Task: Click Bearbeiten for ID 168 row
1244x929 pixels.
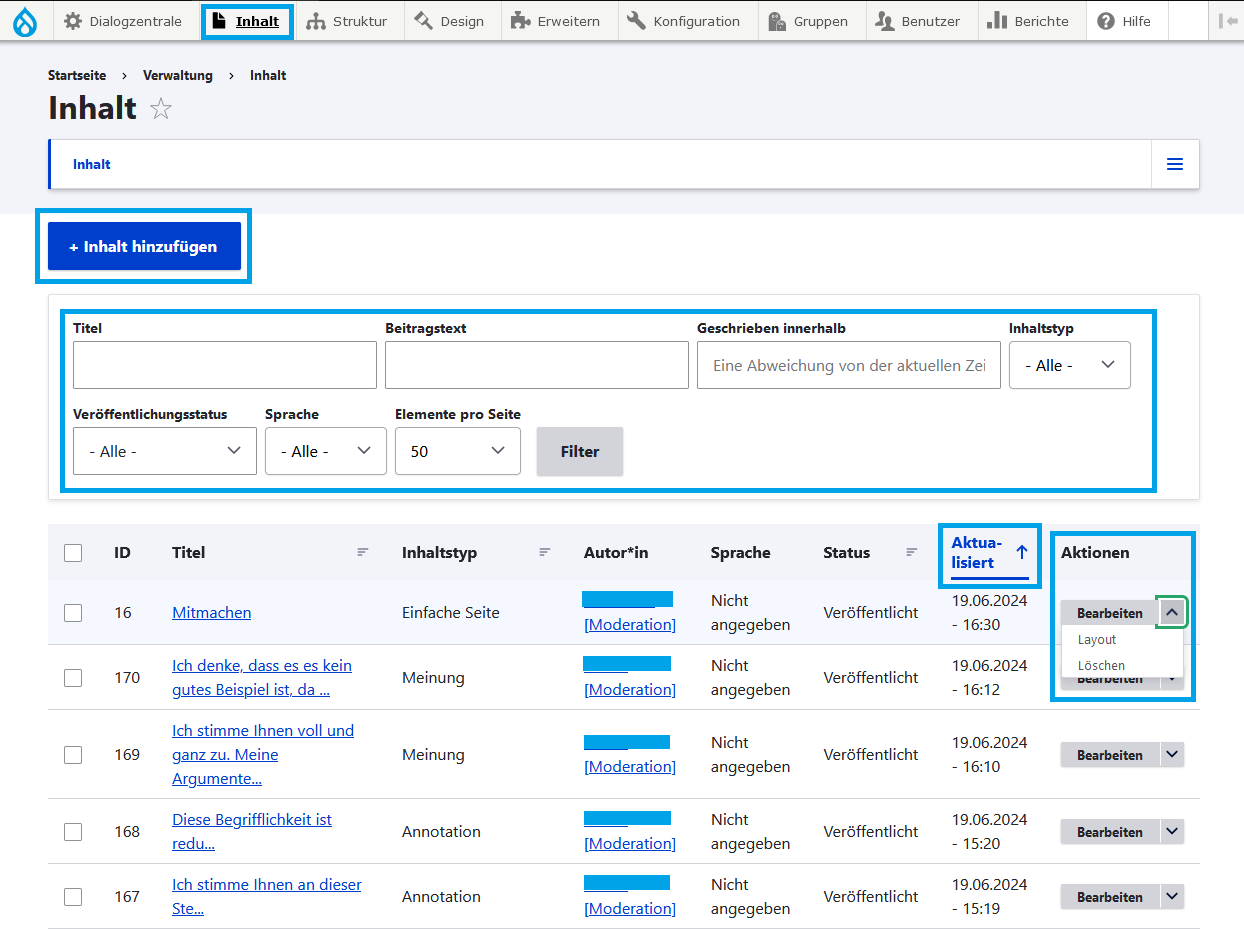Action: click(1109, 832)
